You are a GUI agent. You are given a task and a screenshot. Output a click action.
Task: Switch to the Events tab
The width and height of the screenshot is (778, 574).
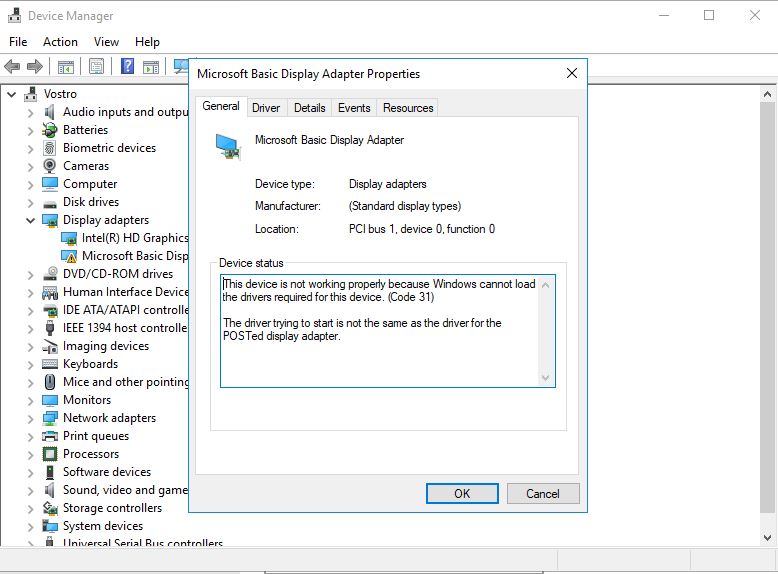tap(354, 108)
